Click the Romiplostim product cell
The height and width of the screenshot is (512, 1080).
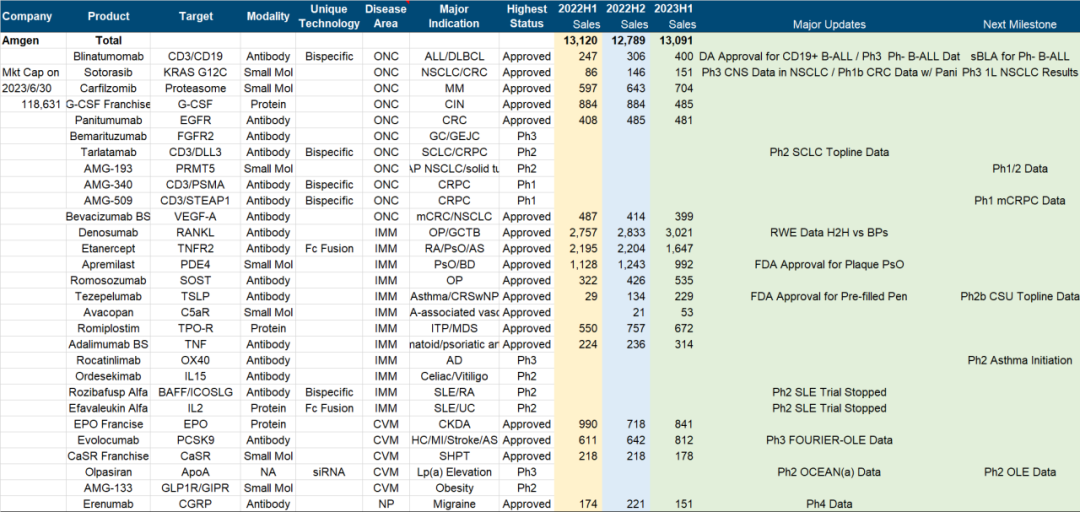tap(108, 328)
